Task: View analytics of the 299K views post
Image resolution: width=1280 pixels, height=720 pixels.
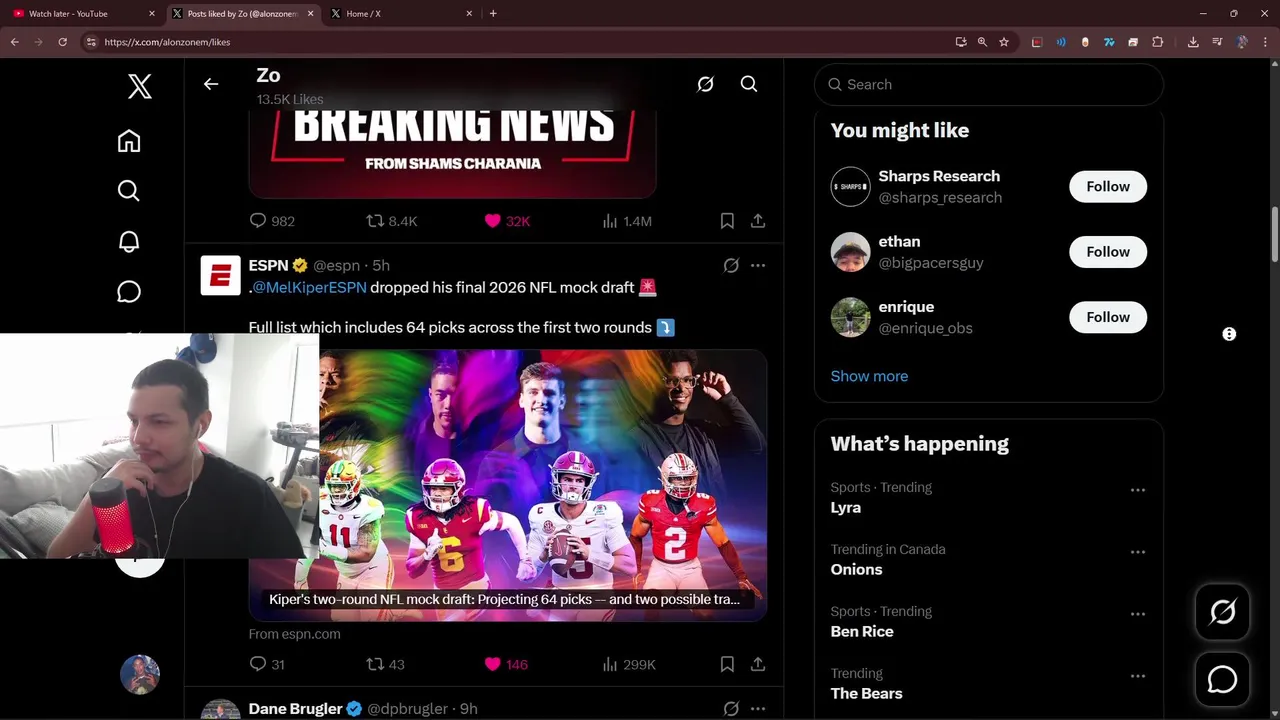Action: click(x=629, y=664)
